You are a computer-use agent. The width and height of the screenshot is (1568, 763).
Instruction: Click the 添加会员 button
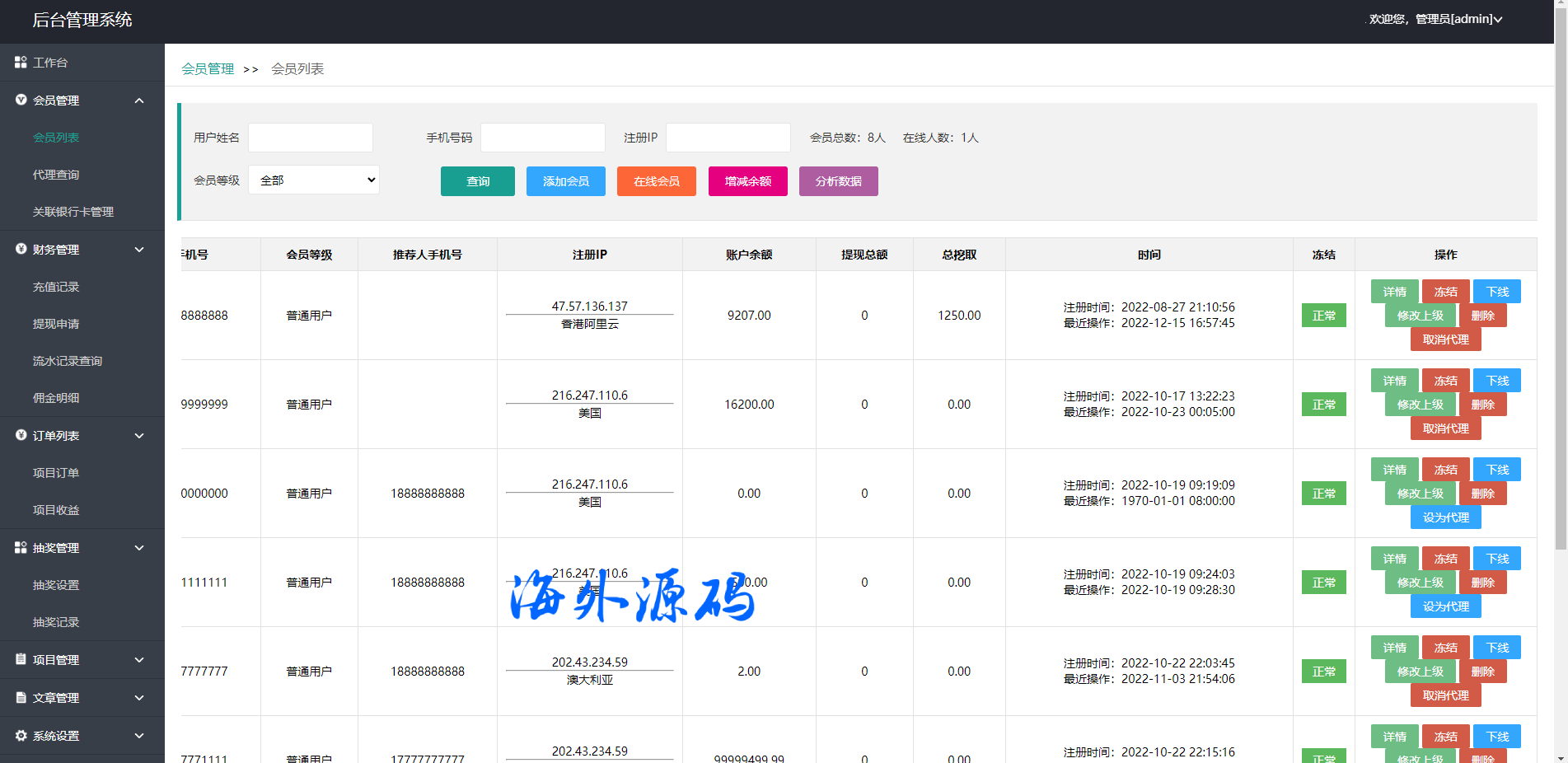pyautogui.click(x=565, y=181)
